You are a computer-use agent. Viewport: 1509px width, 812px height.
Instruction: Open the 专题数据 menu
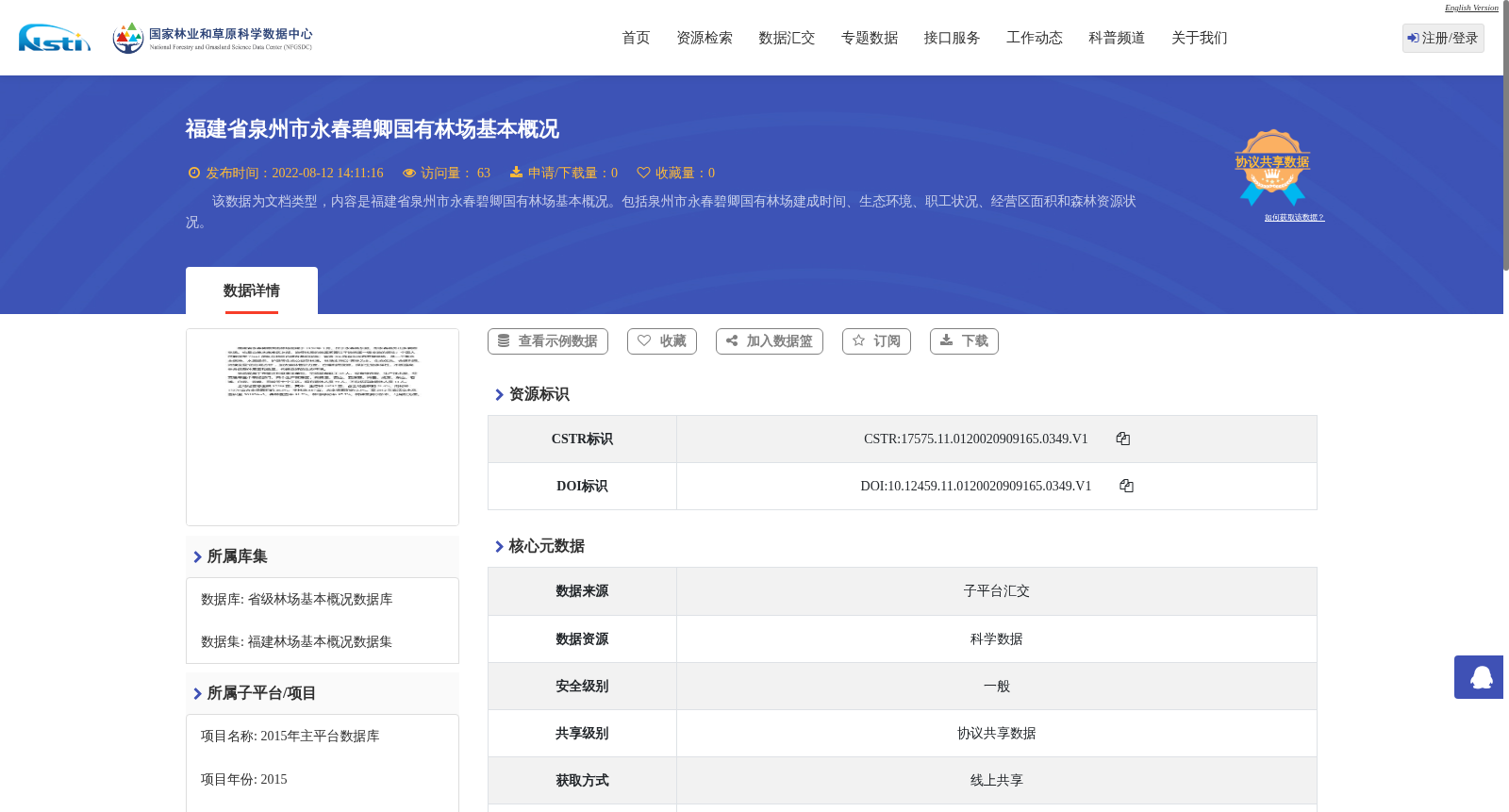[870, 38]
